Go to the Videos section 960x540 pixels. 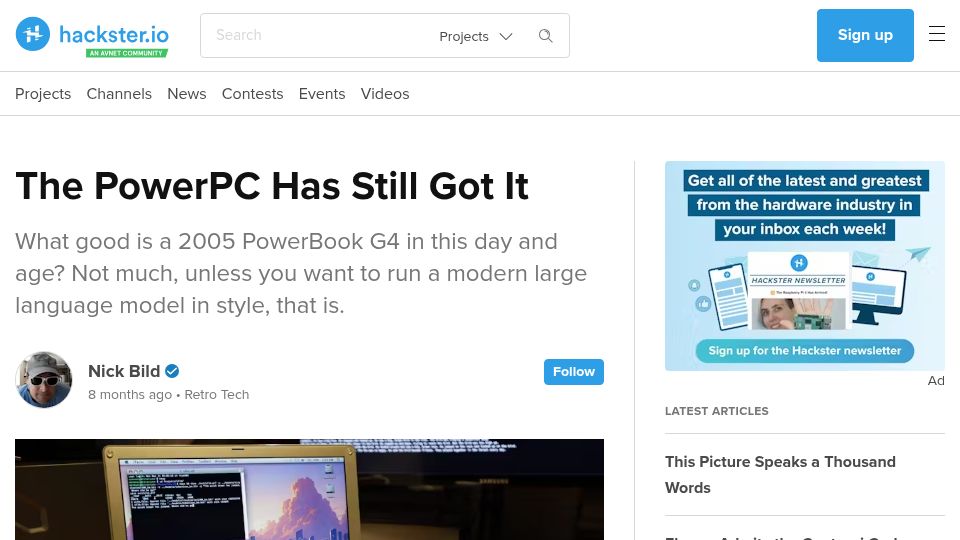(384, 94)
